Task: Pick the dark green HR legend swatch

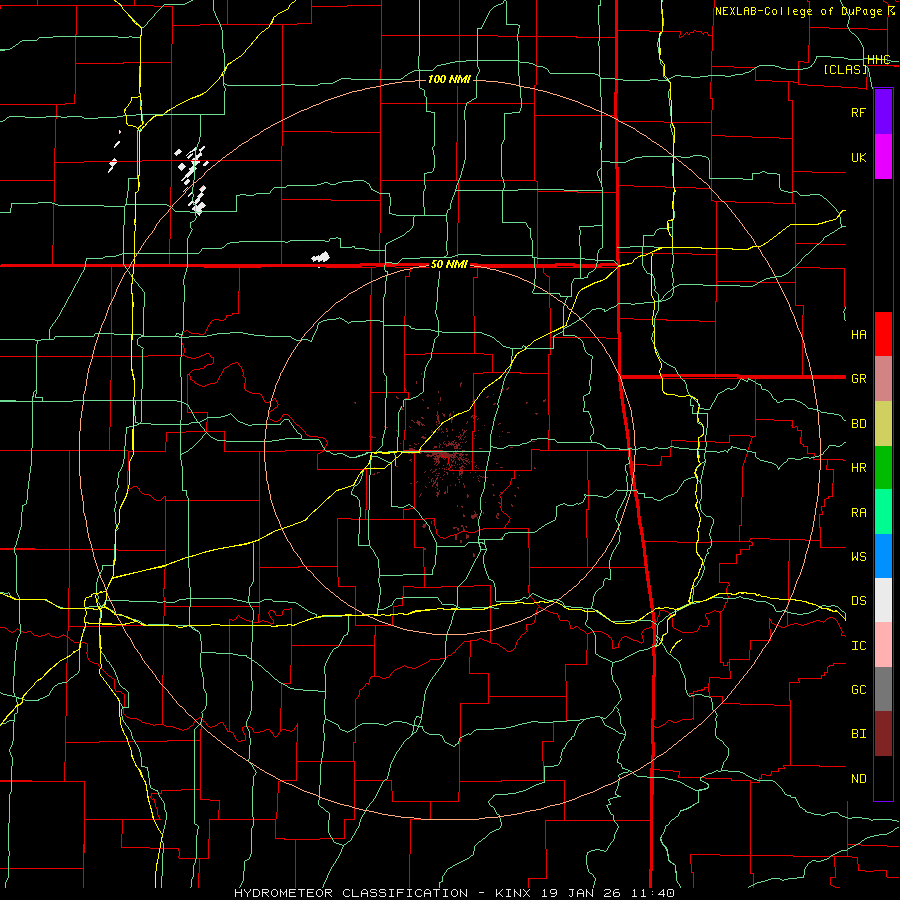Action: tap(883, 468)
